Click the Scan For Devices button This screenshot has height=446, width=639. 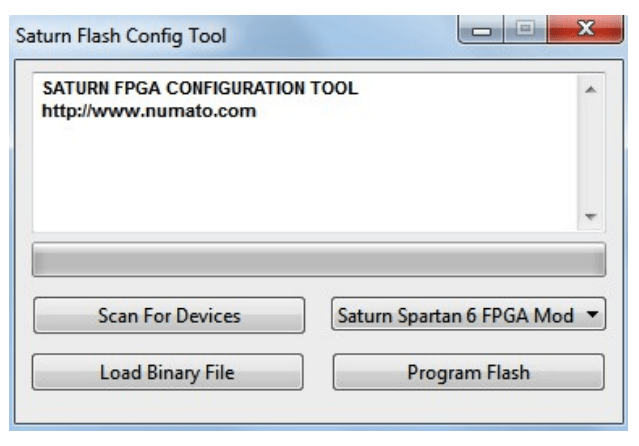tap(168, 315)
